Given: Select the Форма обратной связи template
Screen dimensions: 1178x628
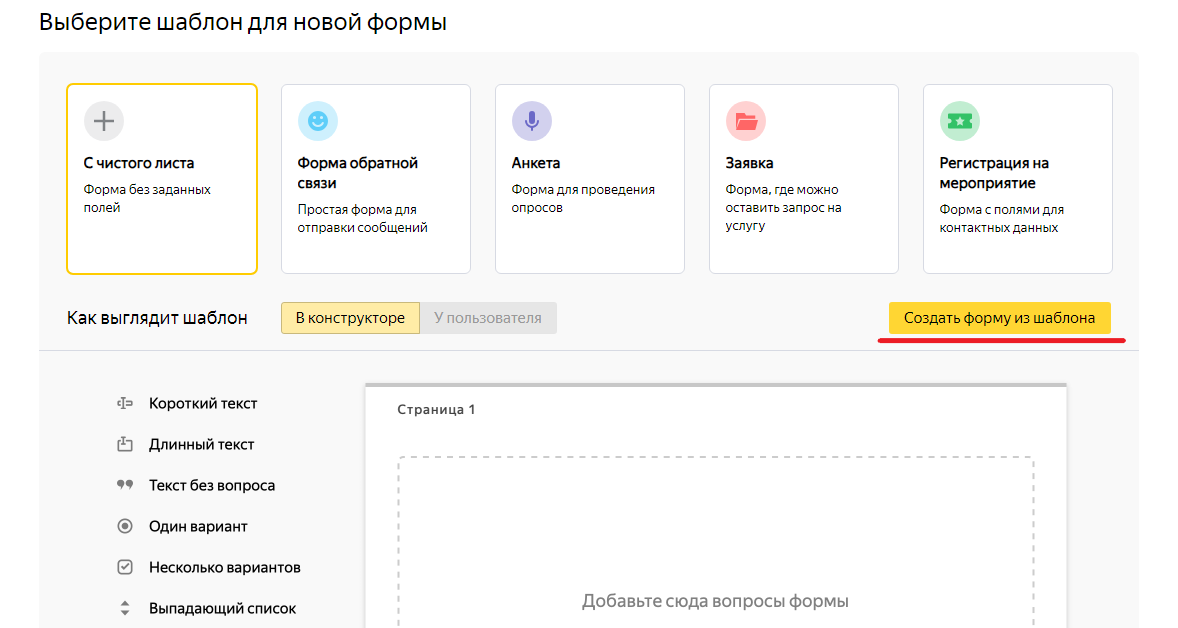Looking at the screenshot, I should [x=376, y=179].
